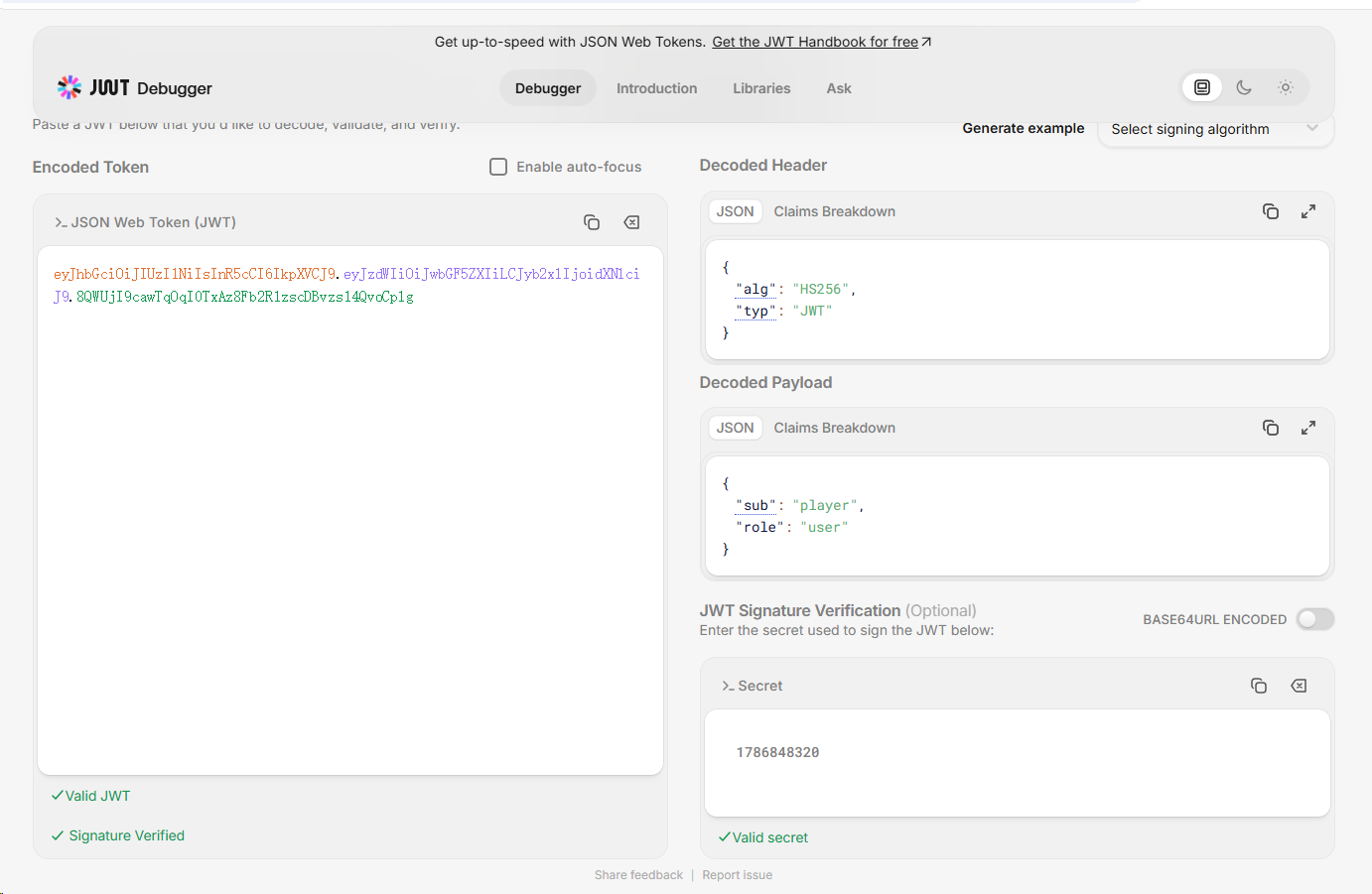Viewport: 1372px width, 894px height.
Task: Click the Signature Verified status text
Action: [126, 835]
